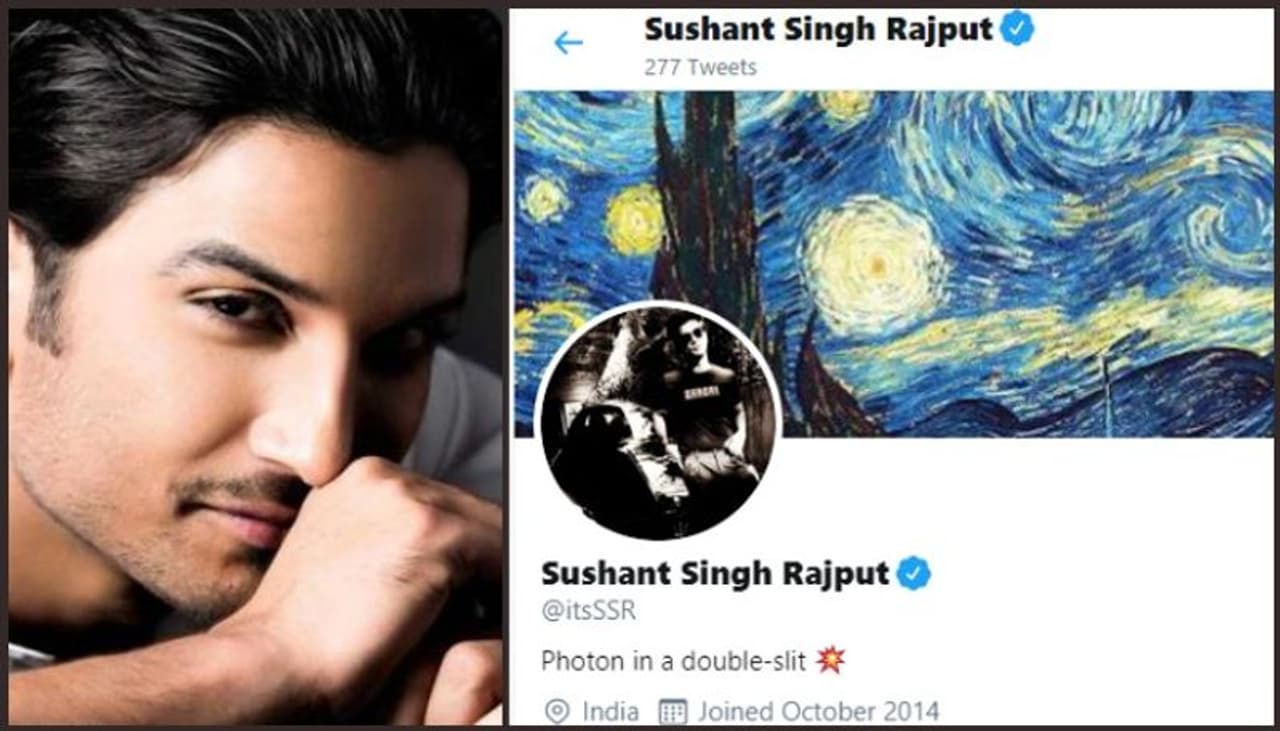Click the @itsSSR handle
This screenshot has height=731, width=1280.
pyautogui.click(x=589, y=610)
